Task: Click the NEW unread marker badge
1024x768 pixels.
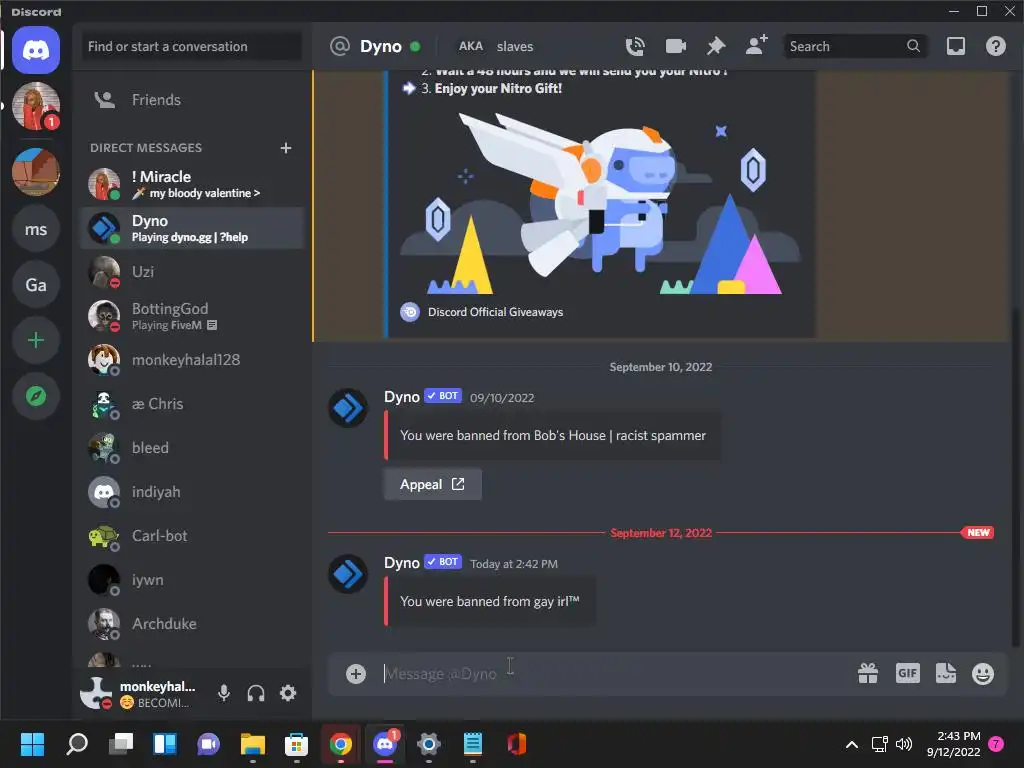Action: [x=977, y=532]
